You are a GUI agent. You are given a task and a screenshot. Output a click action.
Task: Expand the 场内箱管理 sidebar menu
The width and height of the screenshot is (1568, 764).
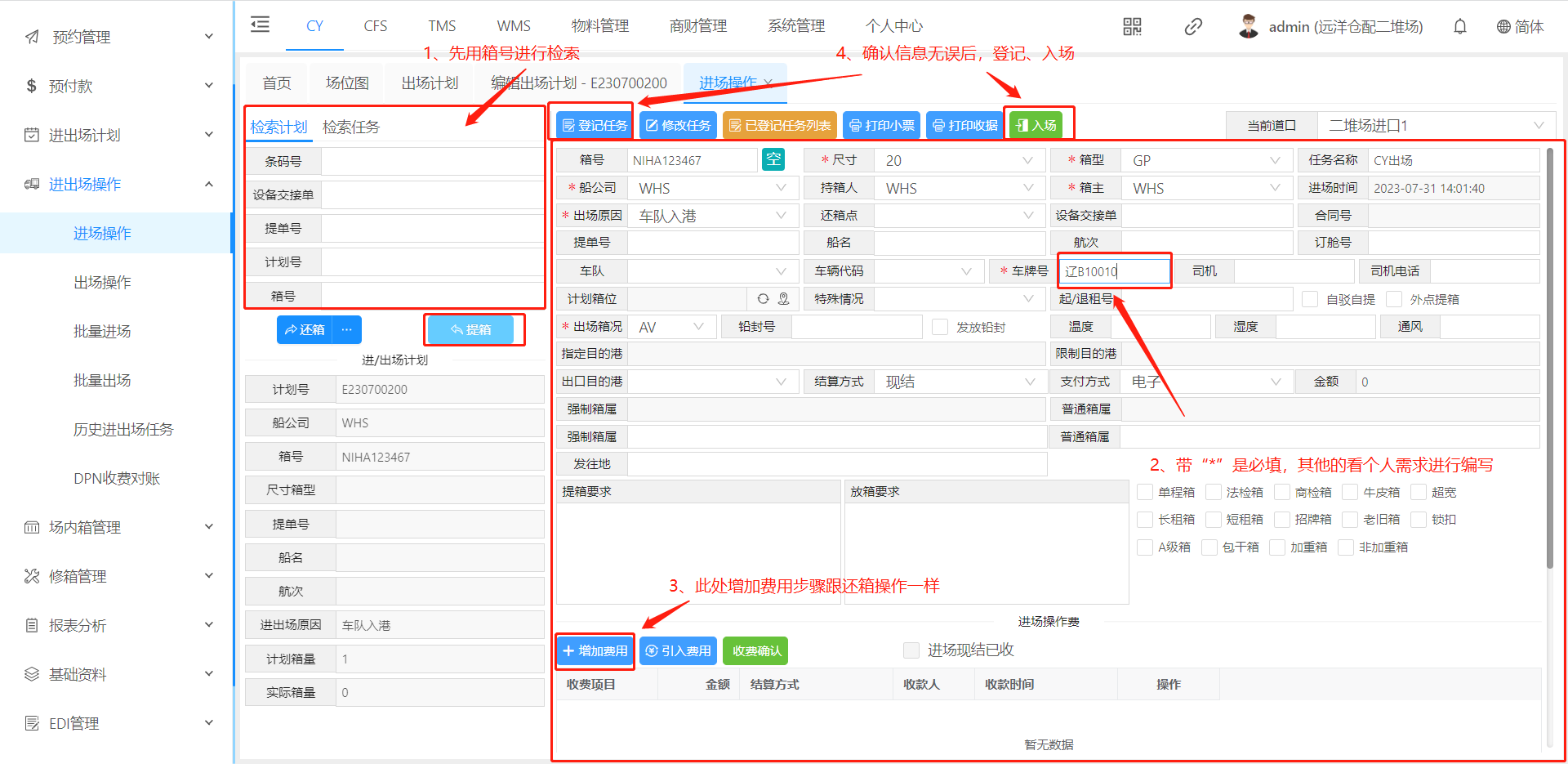[x=117, y=527]
